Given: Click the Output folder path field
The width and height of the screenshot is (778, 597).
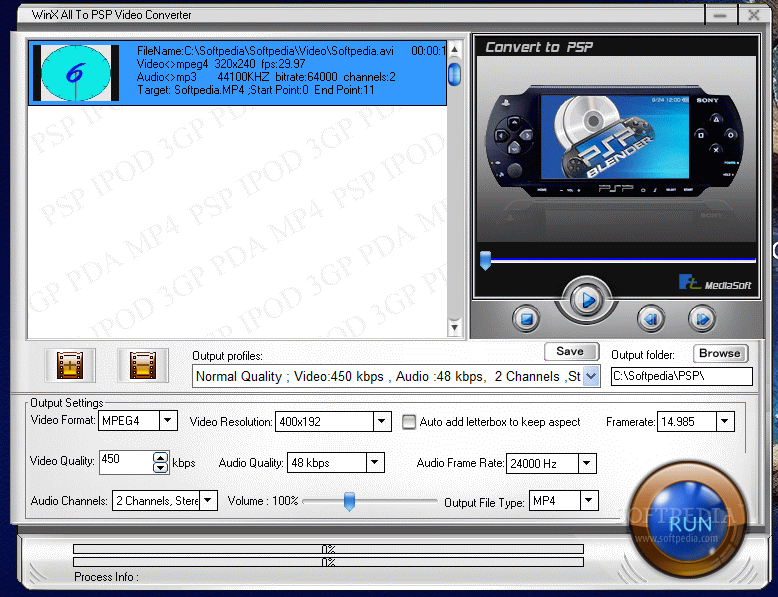Looking at the screenshot, I should [x=682, y=376].
